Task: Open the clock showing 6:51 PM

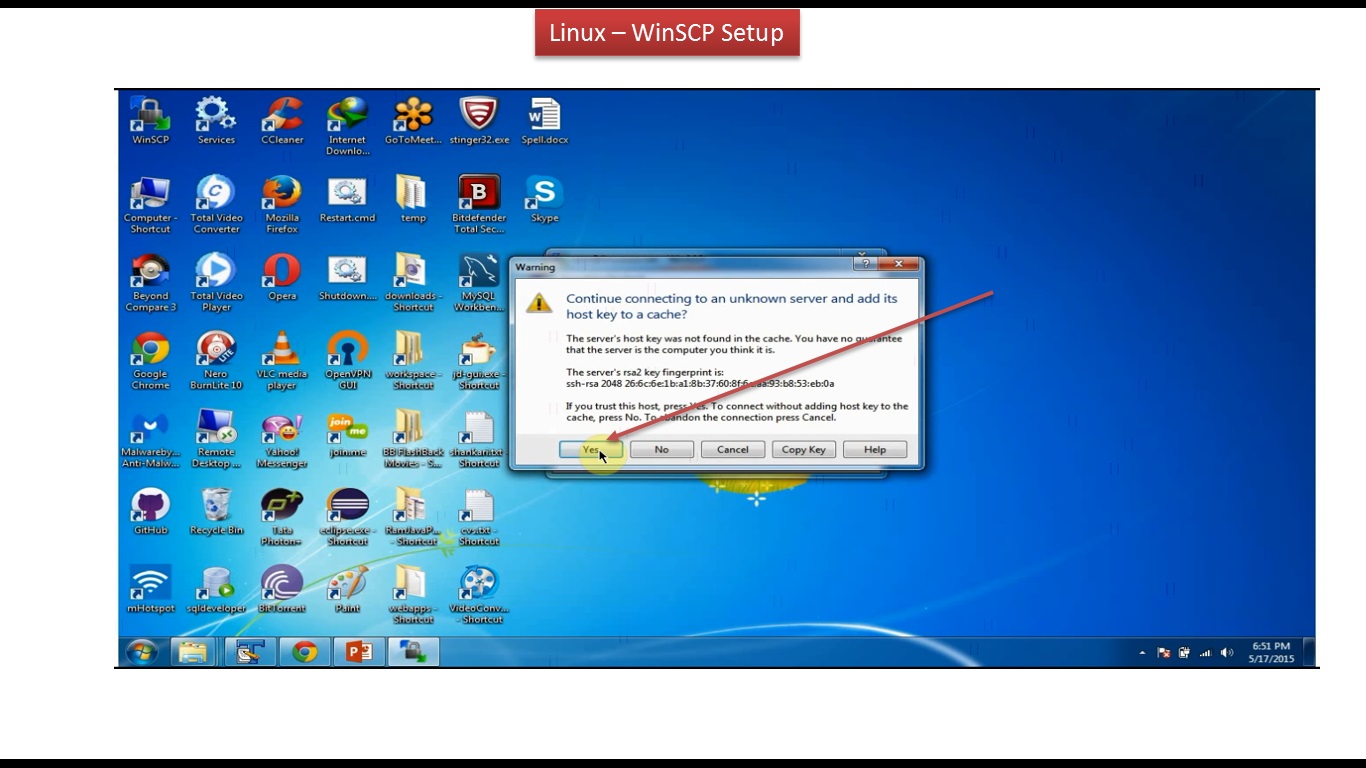Action: point(1271,653)
